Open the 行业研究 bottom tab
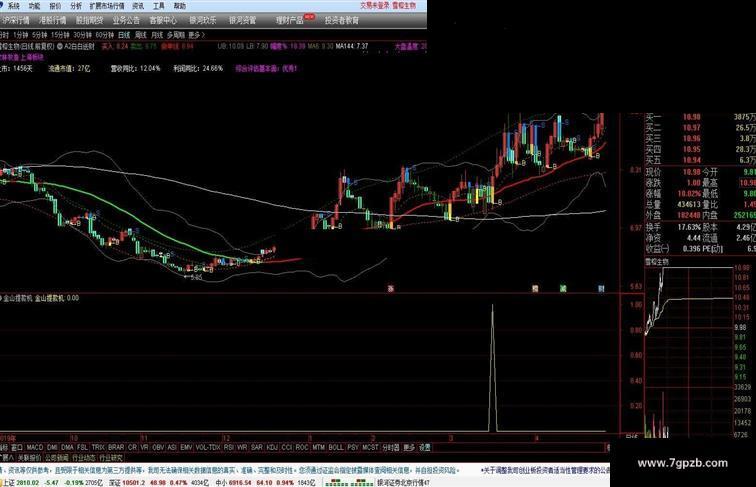This screenshot has height=487, width=756. [111, 458]
